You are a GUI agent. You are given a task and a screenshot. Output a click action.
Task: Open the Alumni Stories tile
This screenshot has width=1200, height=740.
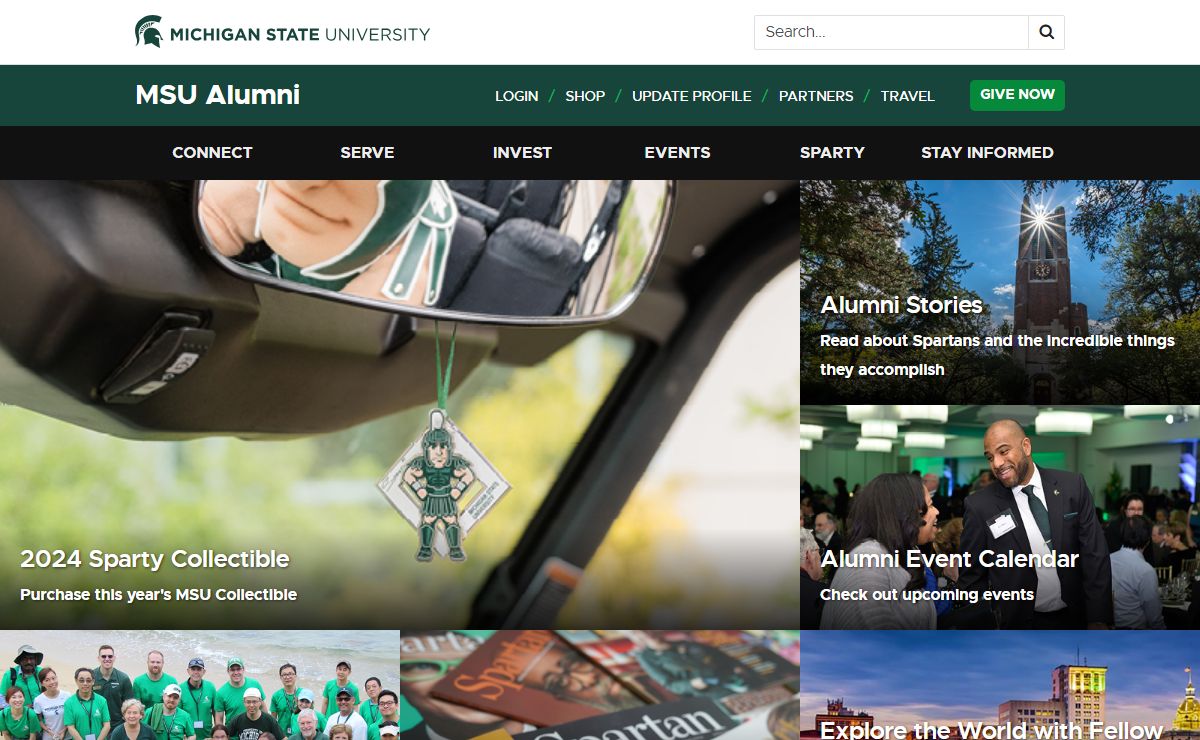pyautogui.click(x=901, y=305)
